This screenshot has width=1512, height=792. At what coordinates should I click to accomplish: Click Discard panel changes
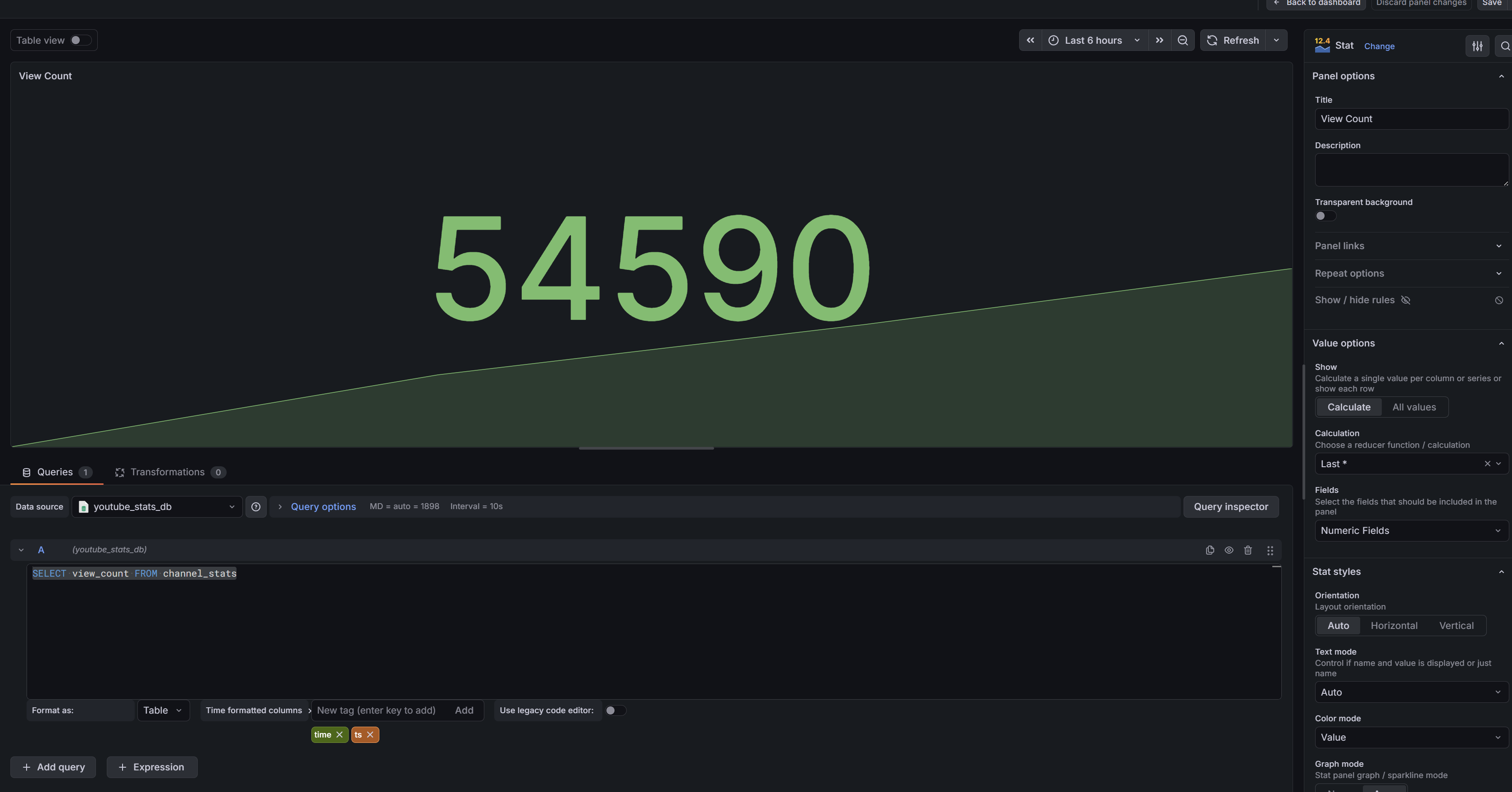pyautogui.click(x=1421, y=4)
